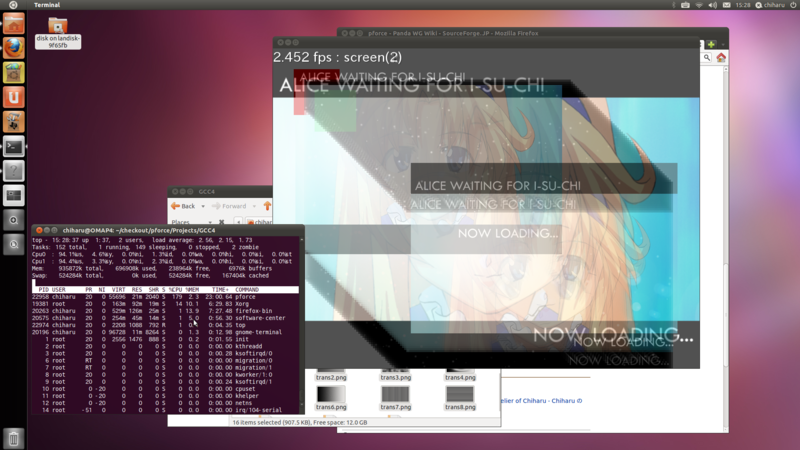Click the Firefox search magnifier icon
Image resolution: width=800 pixels, height=450 pixels.
point(707,58)
